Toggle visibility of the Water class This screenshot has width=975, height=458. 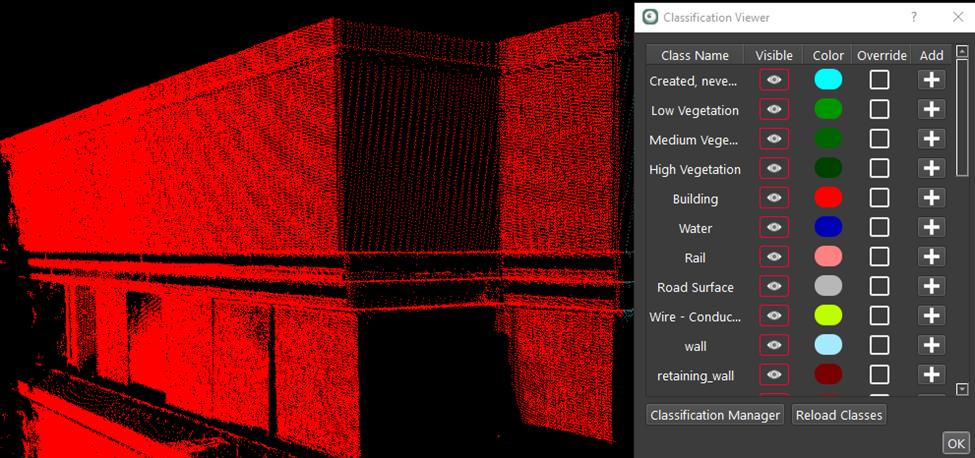(x=774, y=228)
